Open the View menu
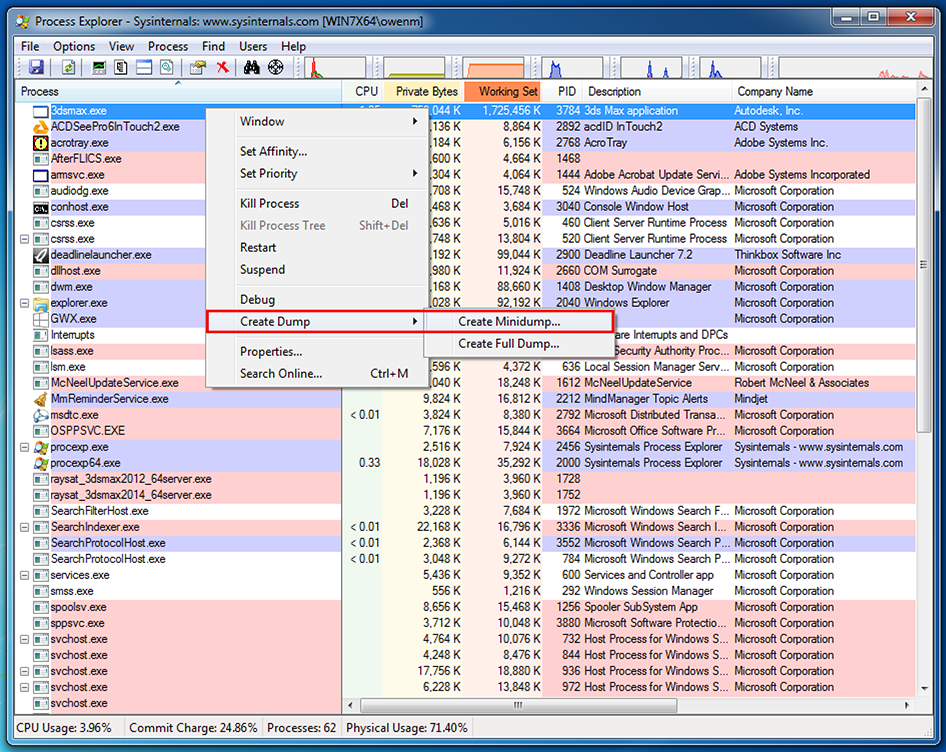The image size is (946, 752). click(x=121, y=46)
